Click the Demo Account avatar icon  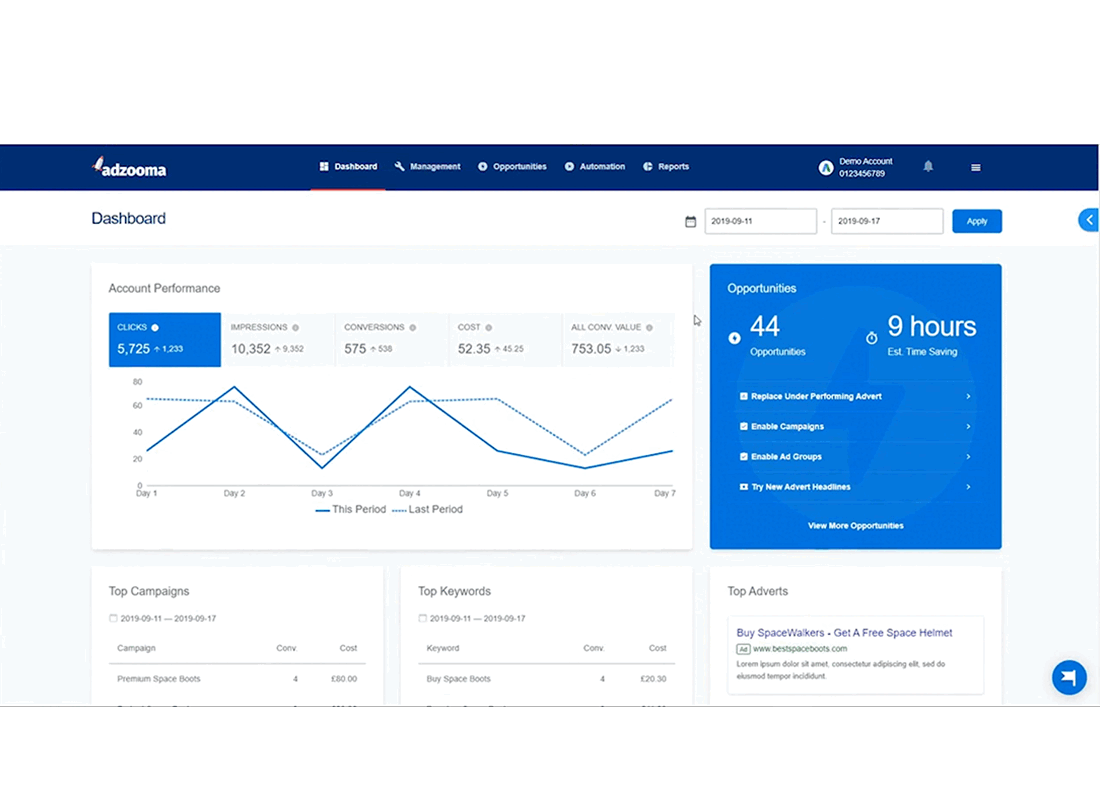pyautogui.click(x=826, y=168)
